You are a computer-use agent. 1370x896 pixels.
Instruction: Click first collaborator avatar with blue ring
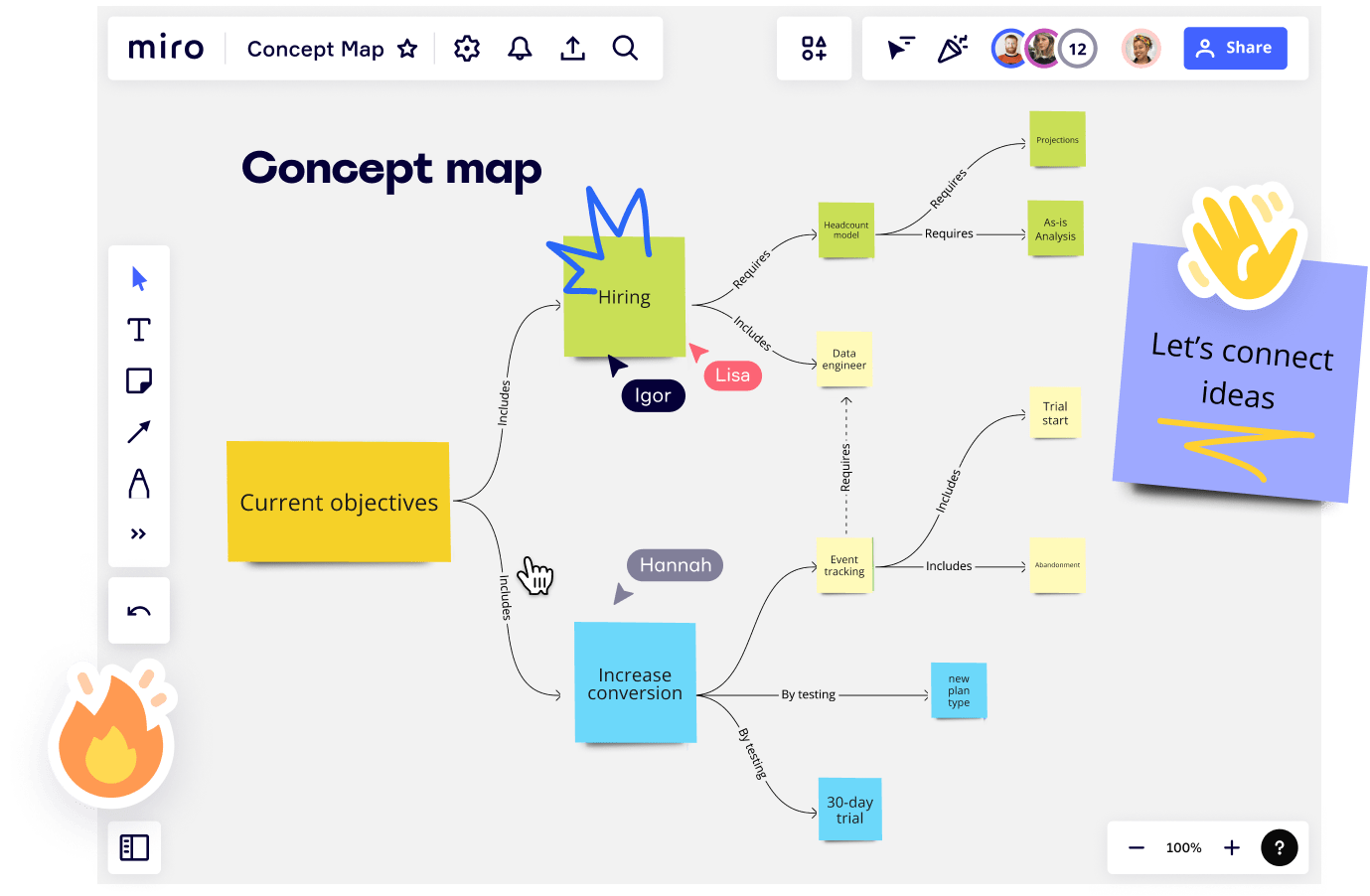(1009, 48)
